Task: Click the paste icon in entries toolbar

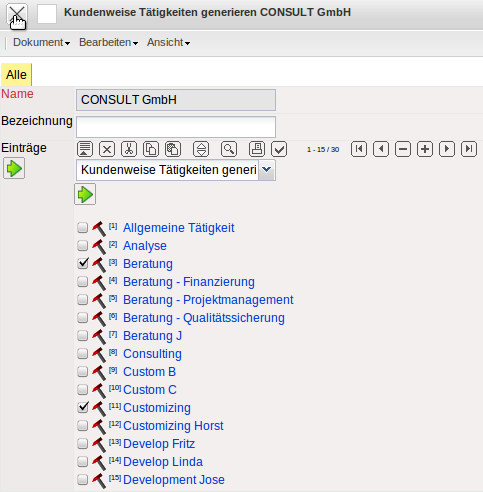Action: [173, 149]
